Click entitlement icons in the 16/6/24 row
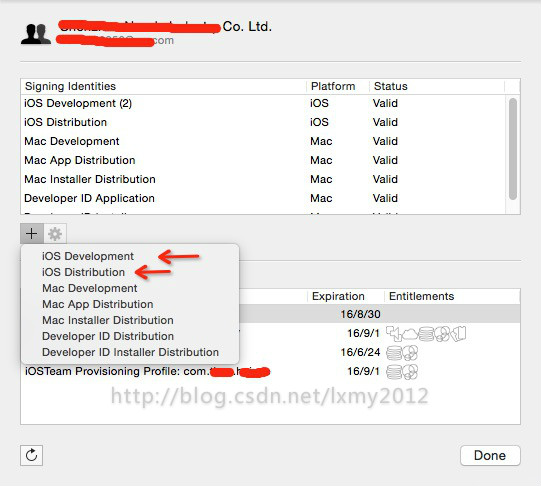Image resolution: width=541 pixels, height=486 pixels. (402, 353)
